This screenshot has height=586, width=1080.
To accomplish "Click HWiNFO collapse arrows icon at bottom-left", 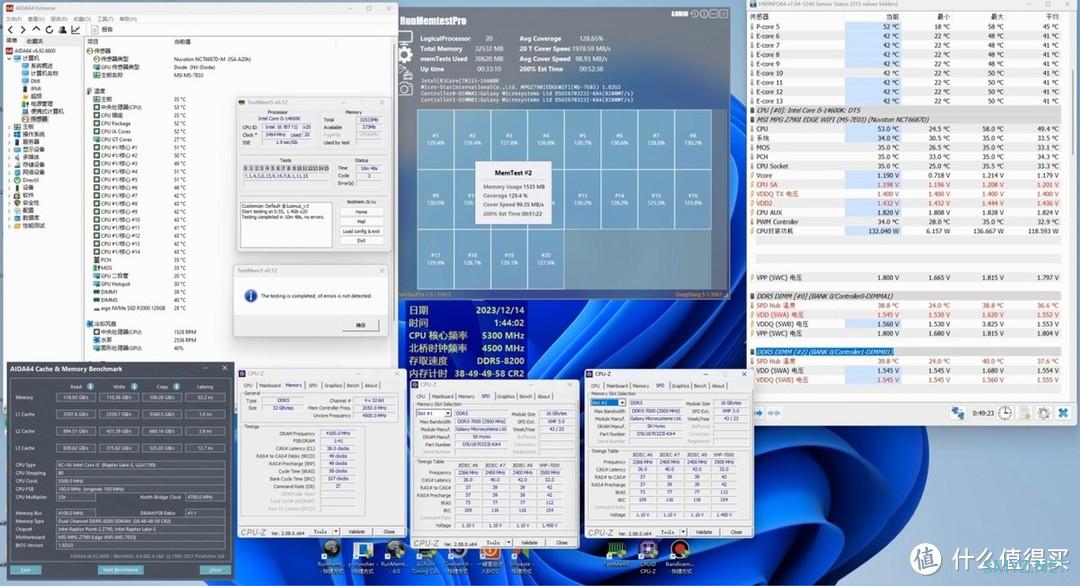I will (773, 413).
